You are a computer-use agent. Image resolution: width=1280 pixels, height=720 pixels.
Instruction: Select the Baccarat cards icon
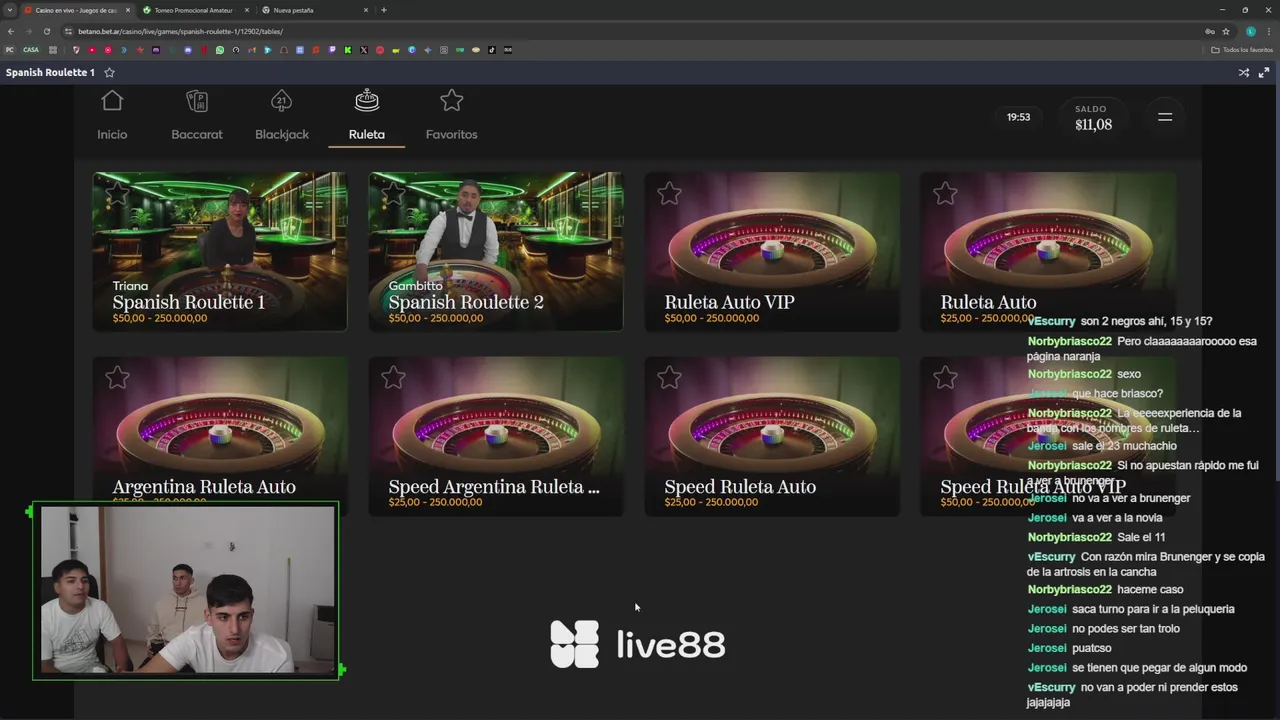[x=197, y=101]
